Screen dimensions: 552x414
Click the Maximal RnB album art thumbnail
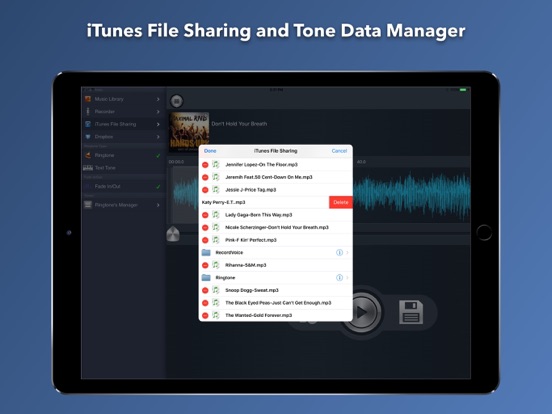189,131
